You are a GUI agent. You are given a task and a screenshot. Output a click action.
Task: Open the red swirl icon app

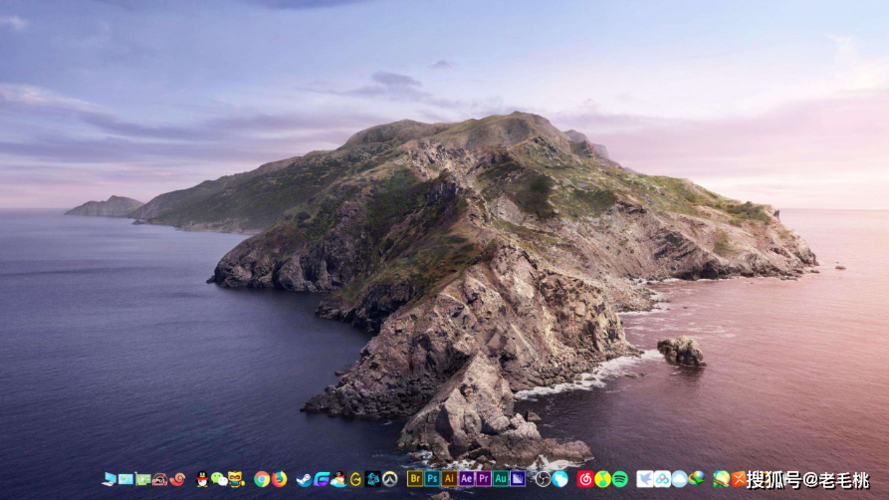tap(177, 479)
